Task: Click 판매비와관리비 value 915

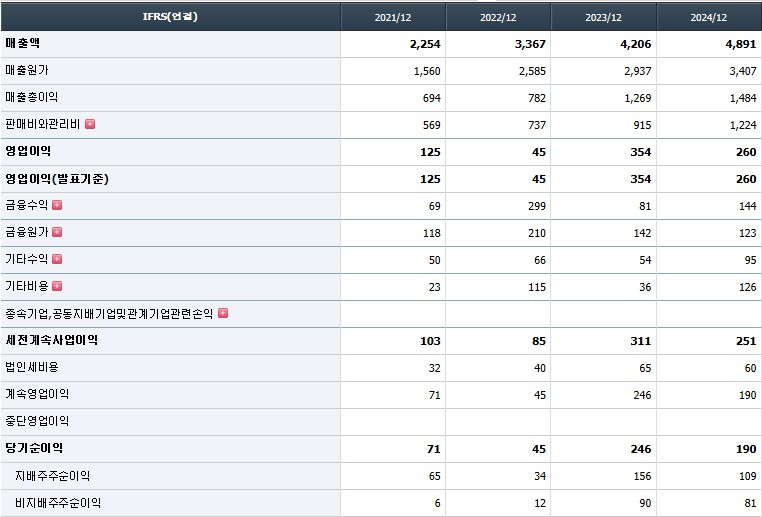Action: pos(642,125)
